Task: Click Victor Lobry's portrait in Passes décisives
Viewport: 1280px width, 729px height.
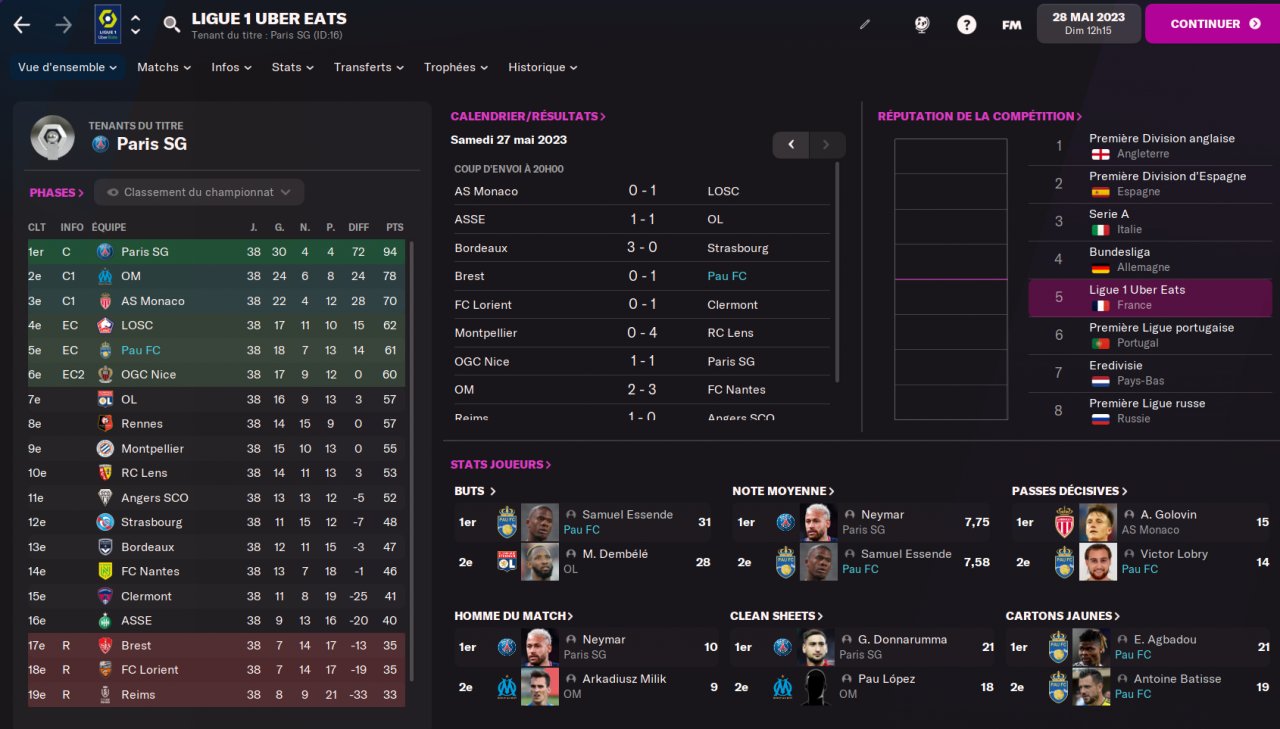Action: [1098, 561]
